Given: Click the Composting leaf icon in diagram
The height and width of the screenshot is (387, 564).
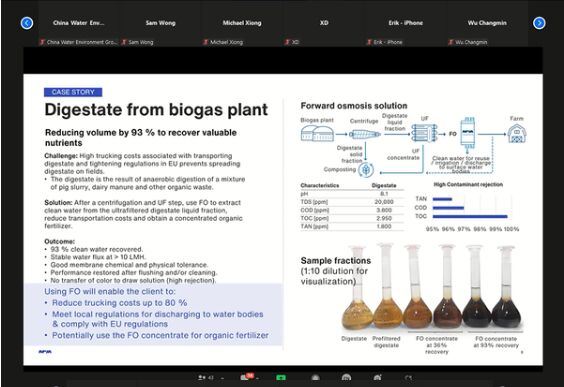Looking at the screenshot, I should [366, 169].
